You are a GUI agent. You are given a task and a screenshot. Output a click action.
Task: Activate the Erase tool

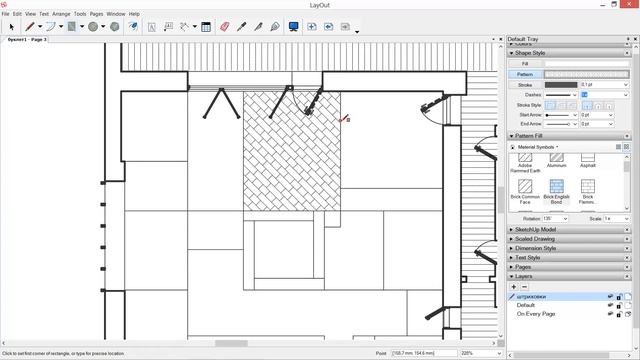(x=224, y=27)
